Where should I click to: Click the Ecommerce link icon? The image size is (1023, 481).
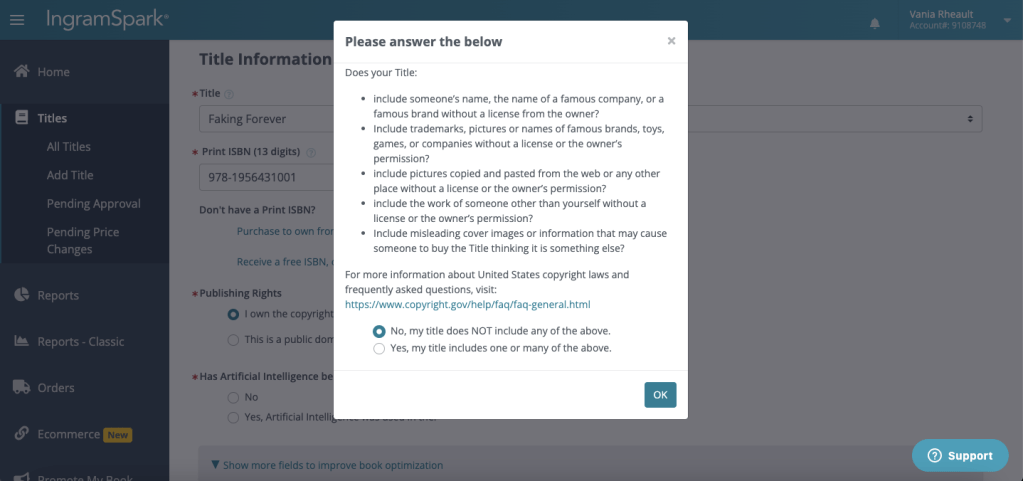(21, 434)
